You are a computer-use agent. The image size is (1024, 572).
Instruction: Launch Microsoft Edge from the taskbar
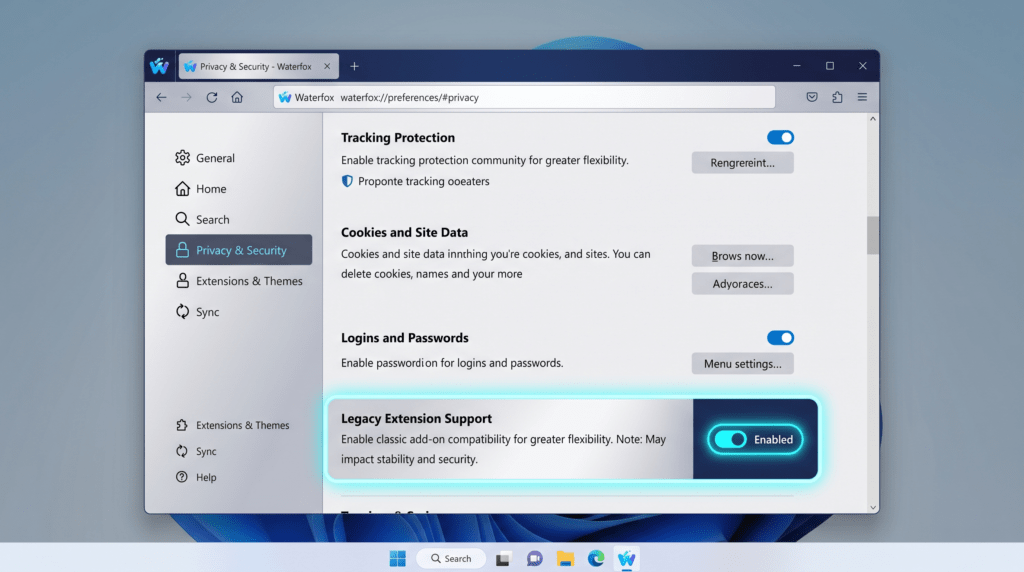coord(596,559)
